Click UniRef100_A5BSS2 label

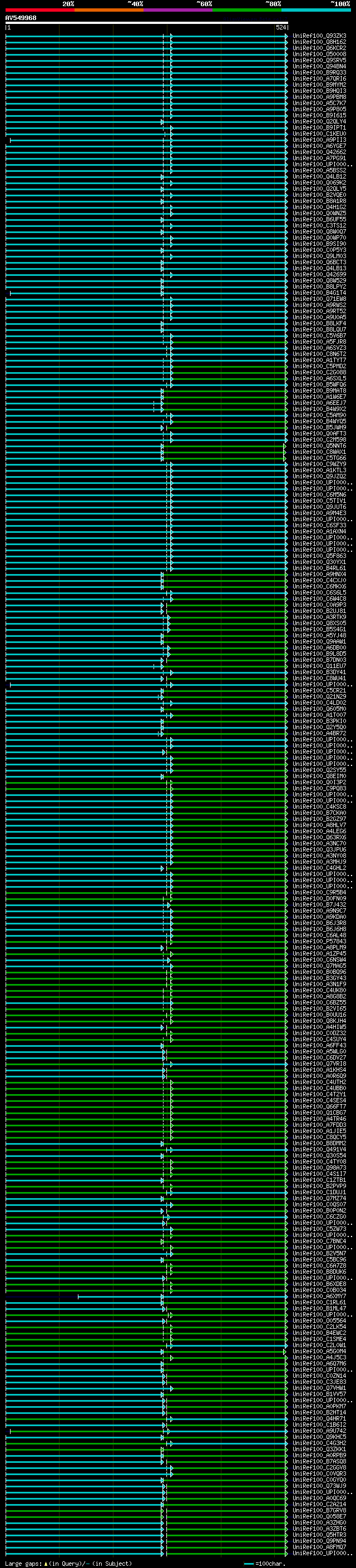[x=319, y=170]
